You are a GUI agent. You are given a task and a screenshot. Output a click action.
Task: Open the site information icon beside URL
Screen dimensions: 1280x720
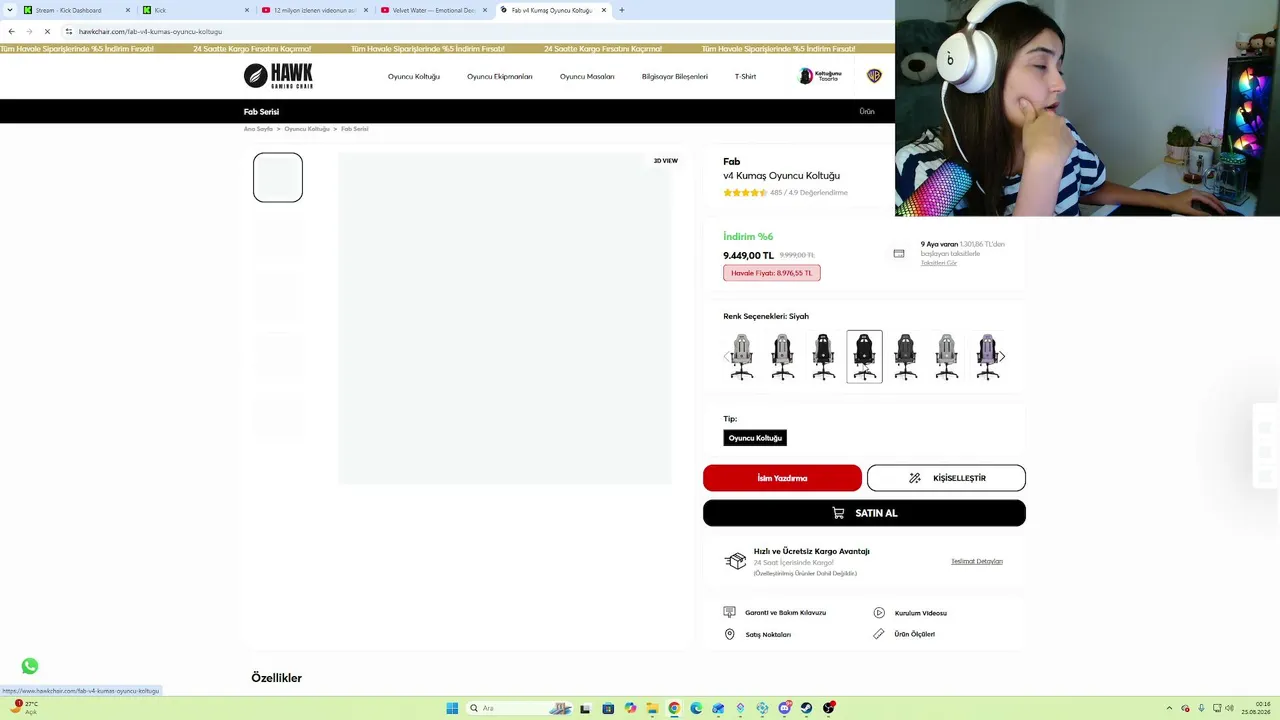coord(69,31)
